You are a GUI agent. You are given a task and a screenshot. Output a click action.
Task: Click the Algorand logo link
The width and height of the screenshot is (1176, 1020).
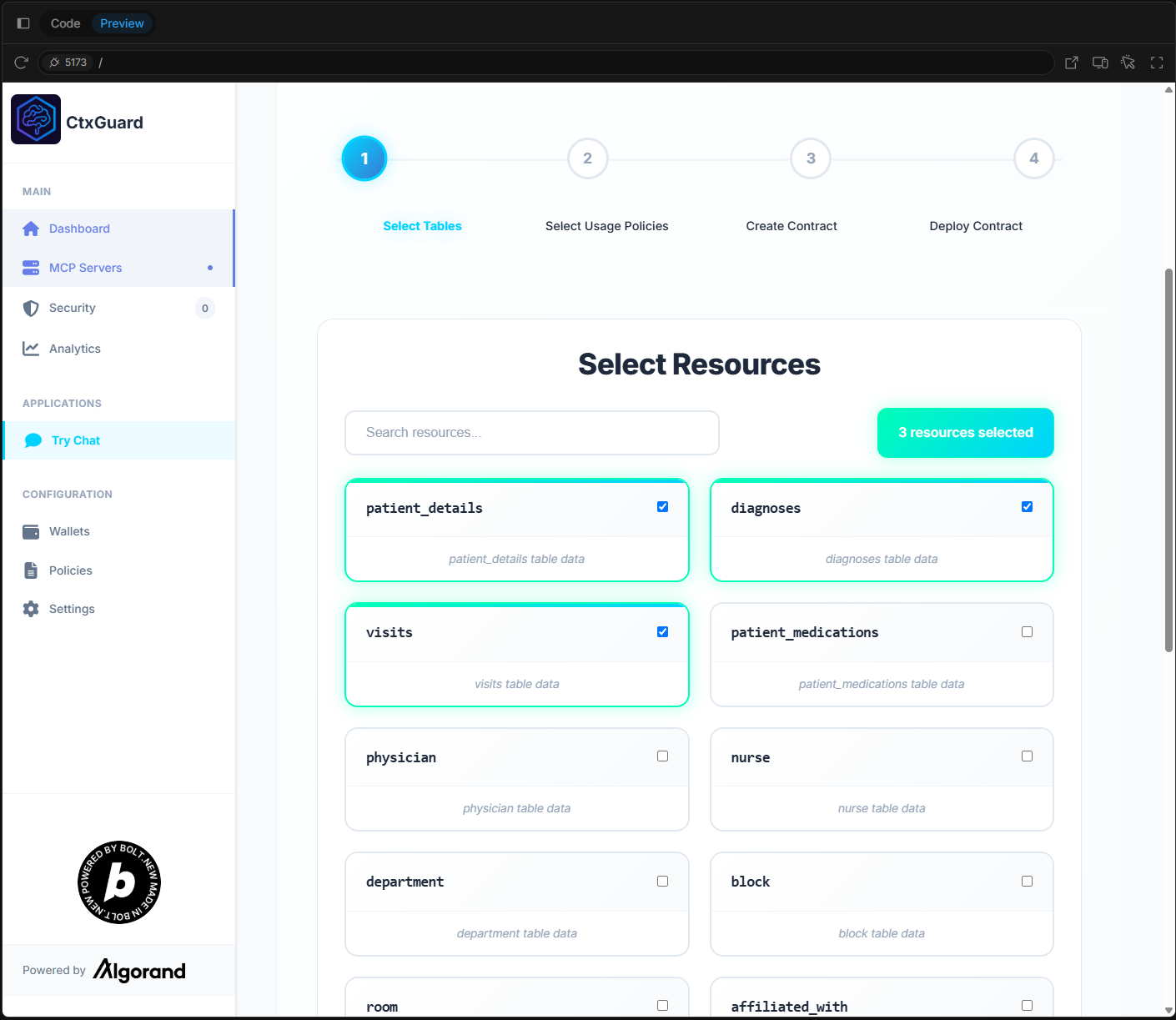click(139, 970)
